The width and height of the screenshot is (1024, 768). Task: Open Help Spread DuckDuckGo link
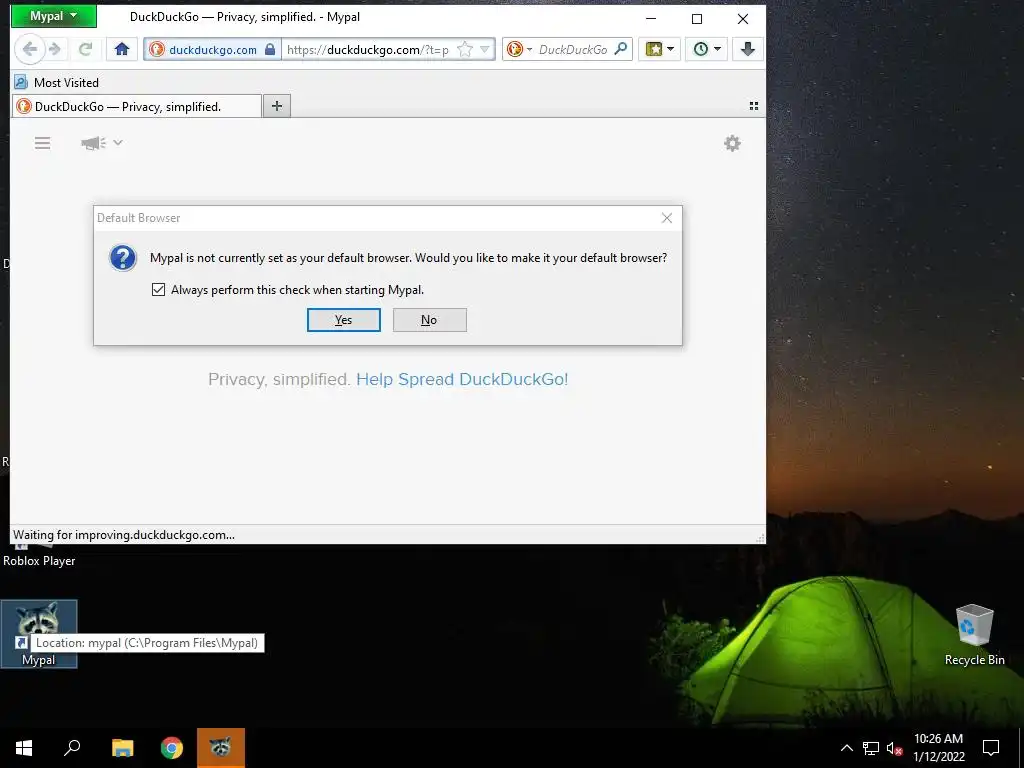pos(462,379)
